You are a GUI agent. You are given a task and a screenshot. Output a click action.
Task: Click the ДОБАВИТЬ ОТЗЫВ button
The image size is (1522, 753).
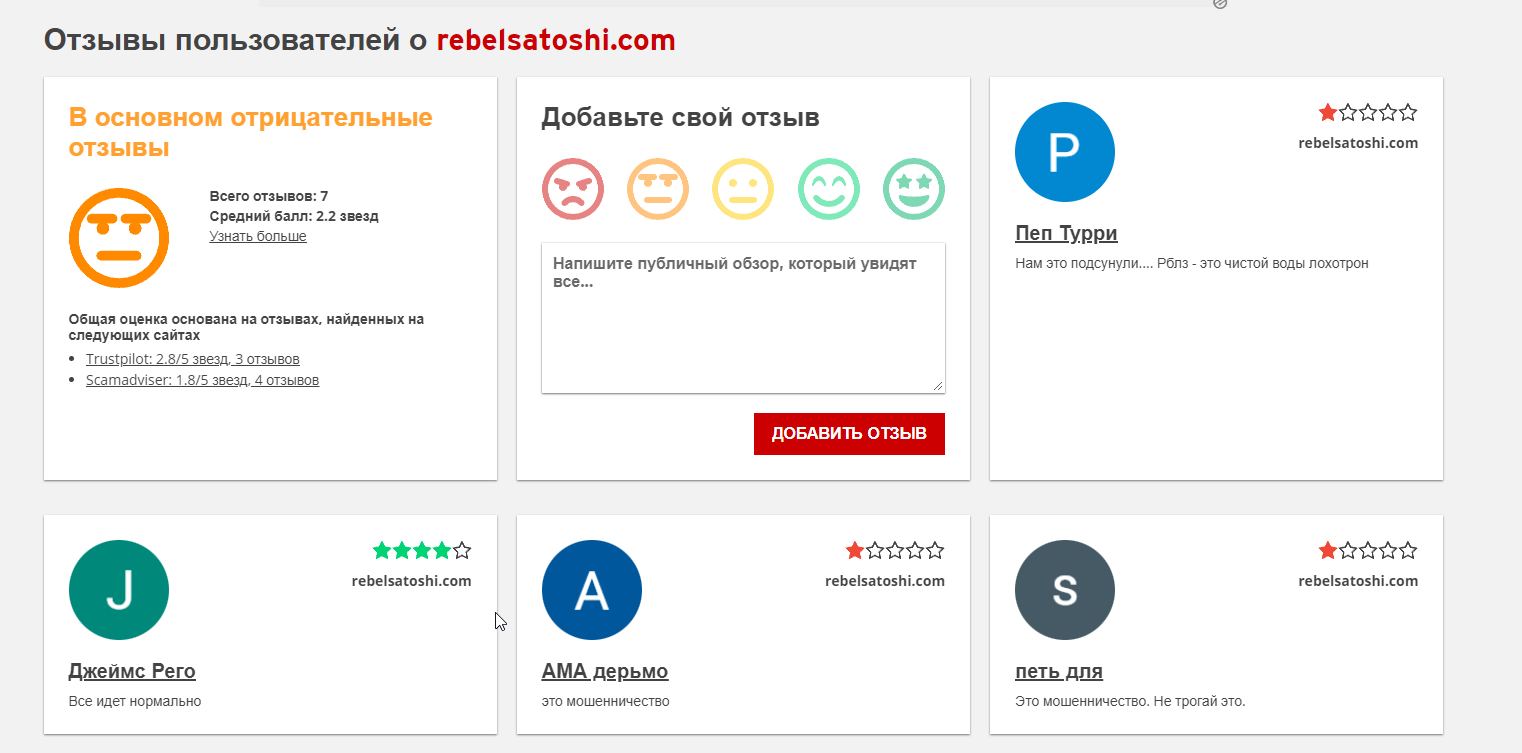click(849, 434)
